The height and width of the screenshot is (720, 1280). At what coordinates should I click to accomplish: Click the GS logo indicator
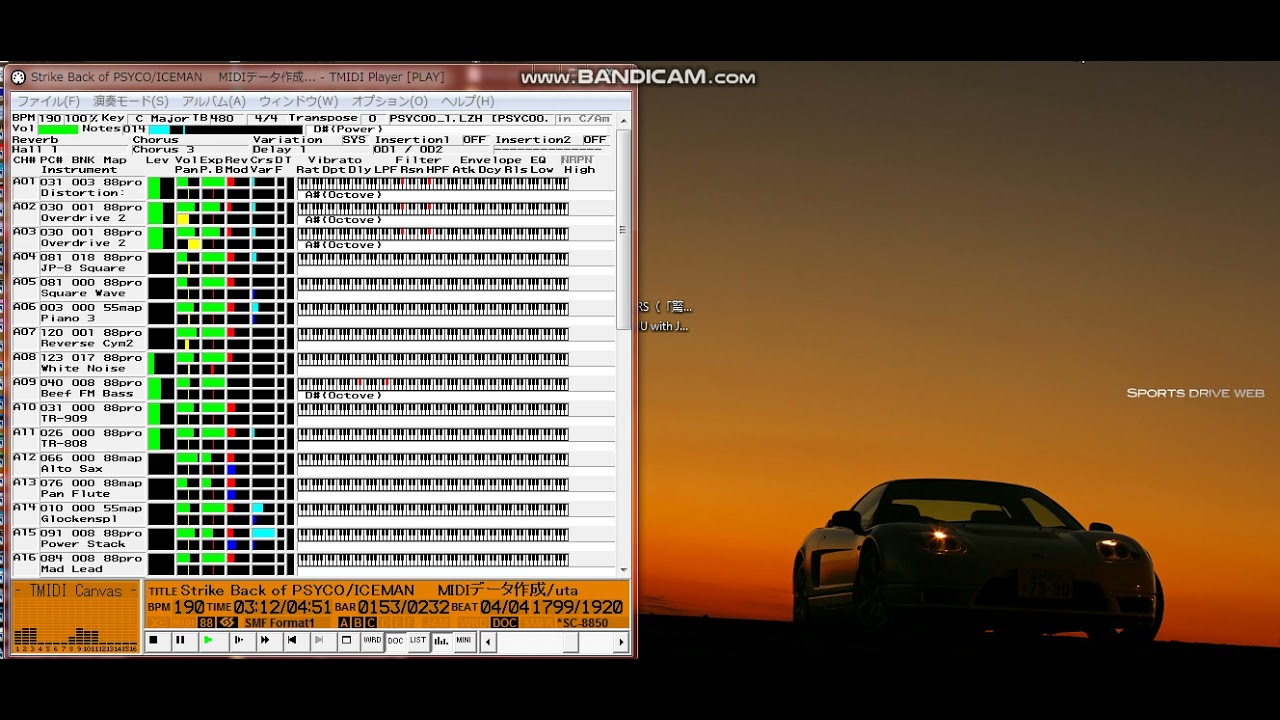click(x=227, y=623)
